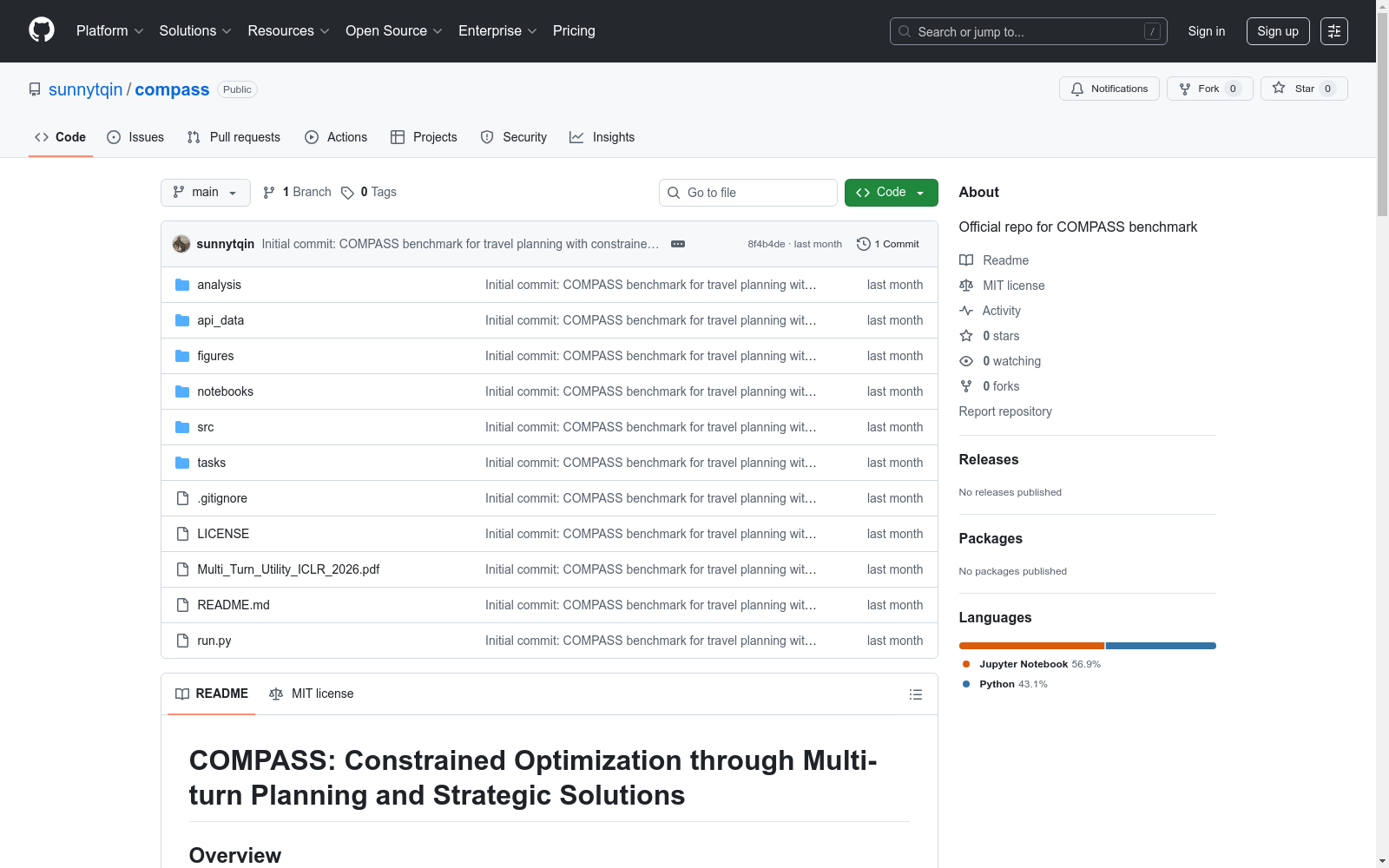Click the search magnifier icon in top bar
Screen dimensions: 1389x868
(905, 31)
